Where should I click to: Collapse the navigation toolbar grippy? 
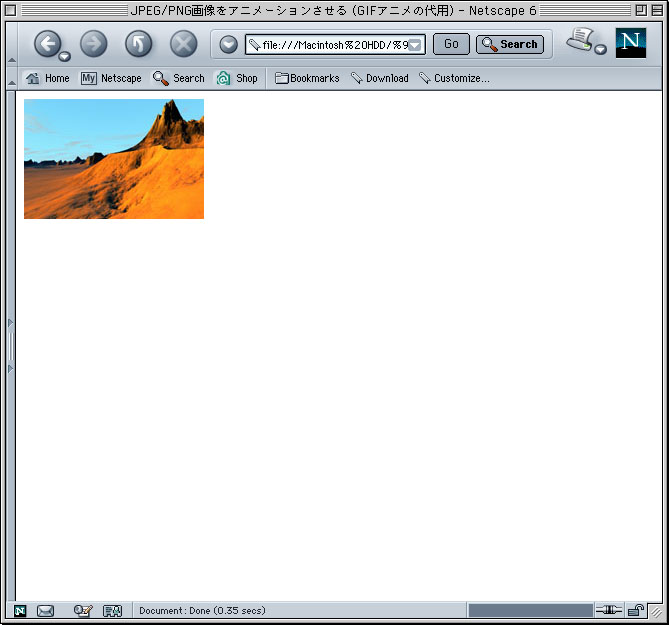(x=12, y=44)
